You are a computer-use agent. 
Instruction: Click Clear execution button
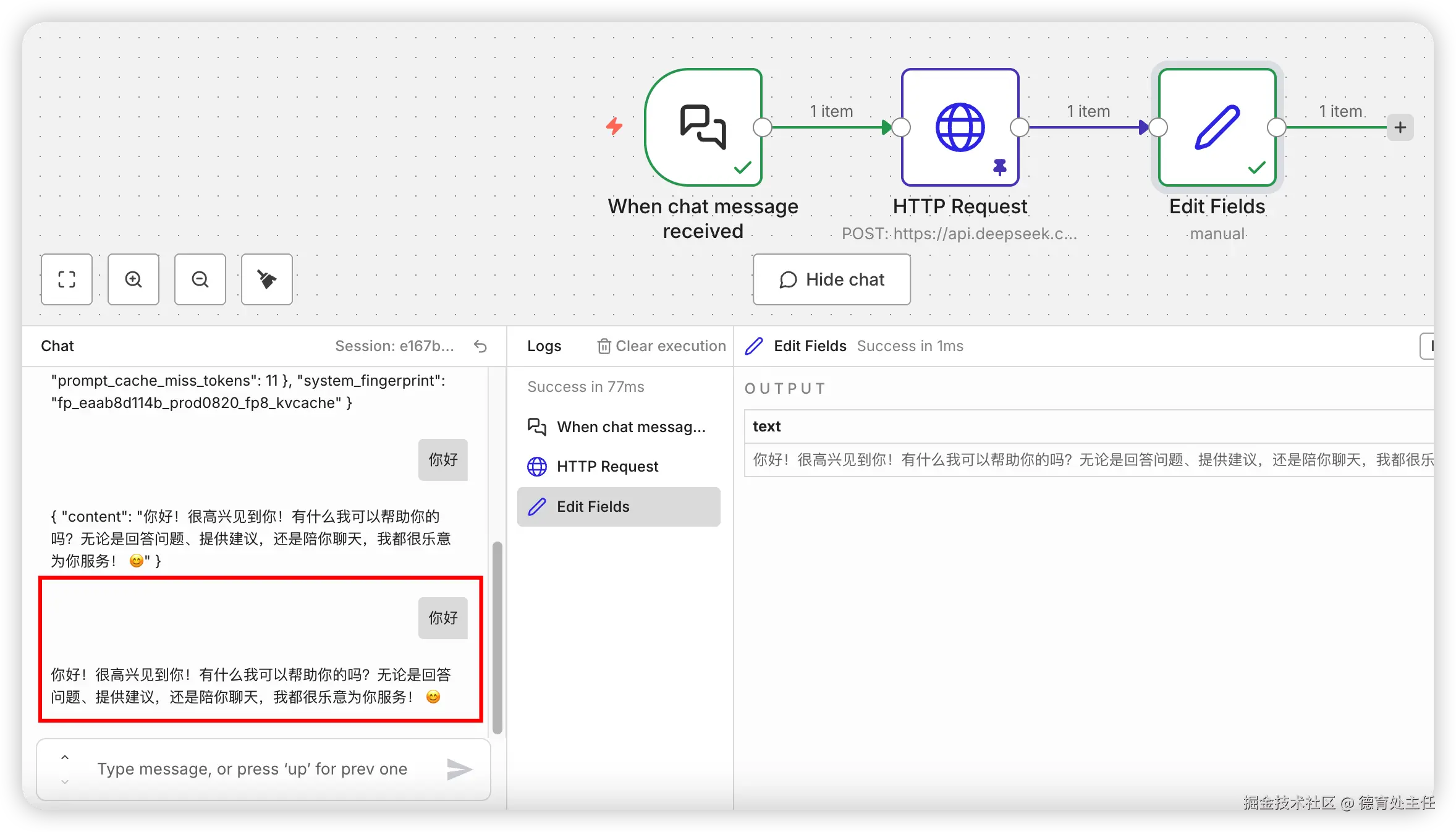point(661,346)
